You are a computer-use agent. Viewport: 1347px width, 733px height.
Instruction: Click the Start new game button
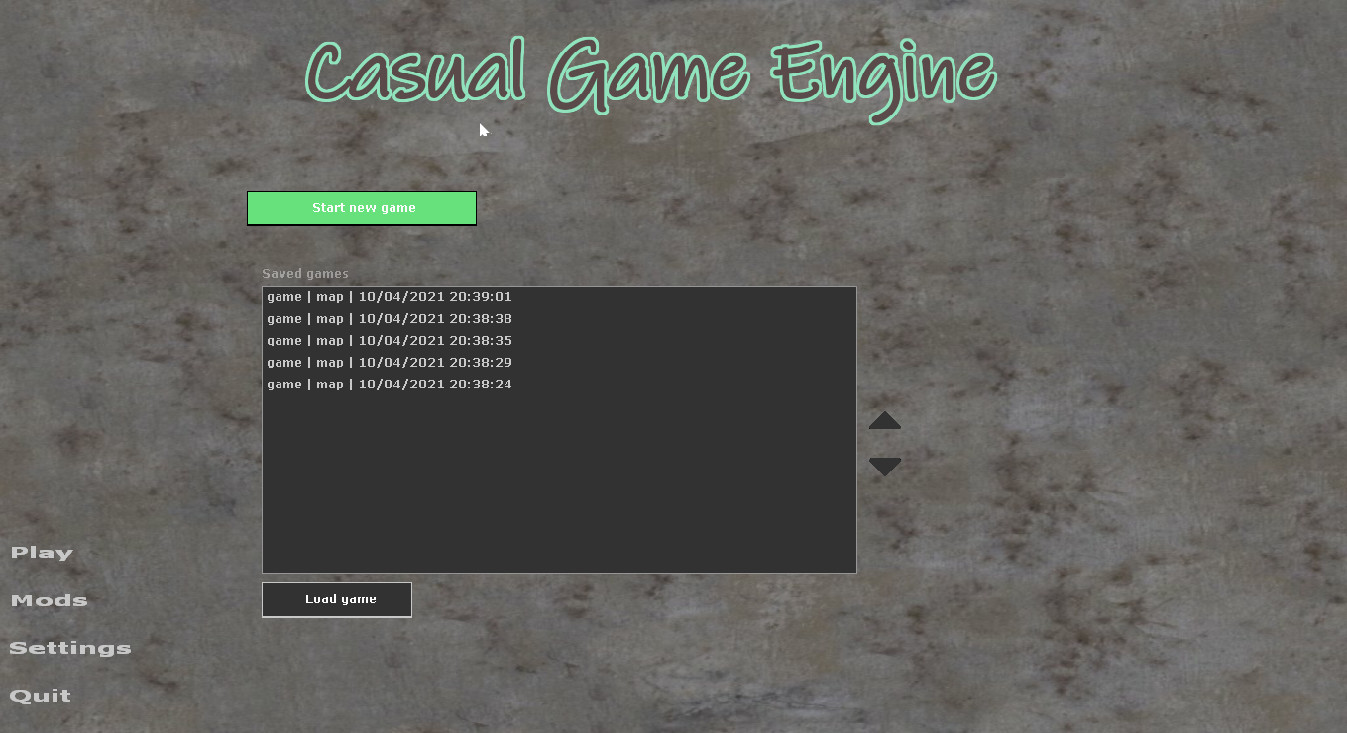pyautogui.click(x=361, y=208)
